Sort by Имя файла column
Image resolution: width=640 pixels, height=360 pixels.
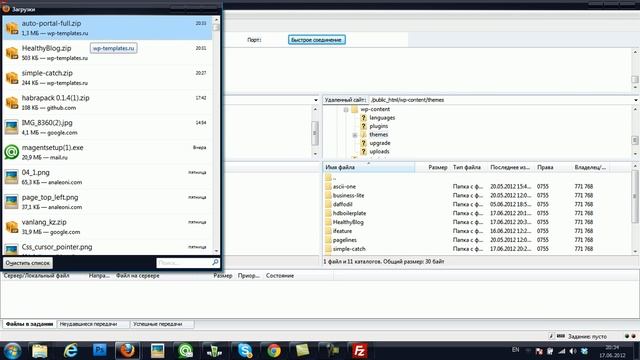point(369,167)
